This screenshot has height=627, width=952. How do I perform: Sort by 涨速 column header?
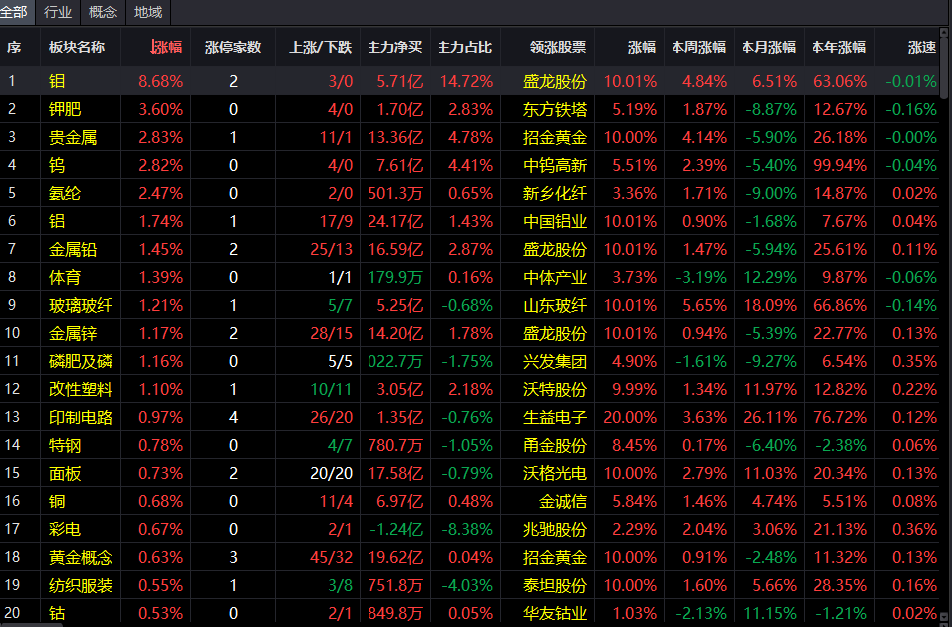(922, 47)
